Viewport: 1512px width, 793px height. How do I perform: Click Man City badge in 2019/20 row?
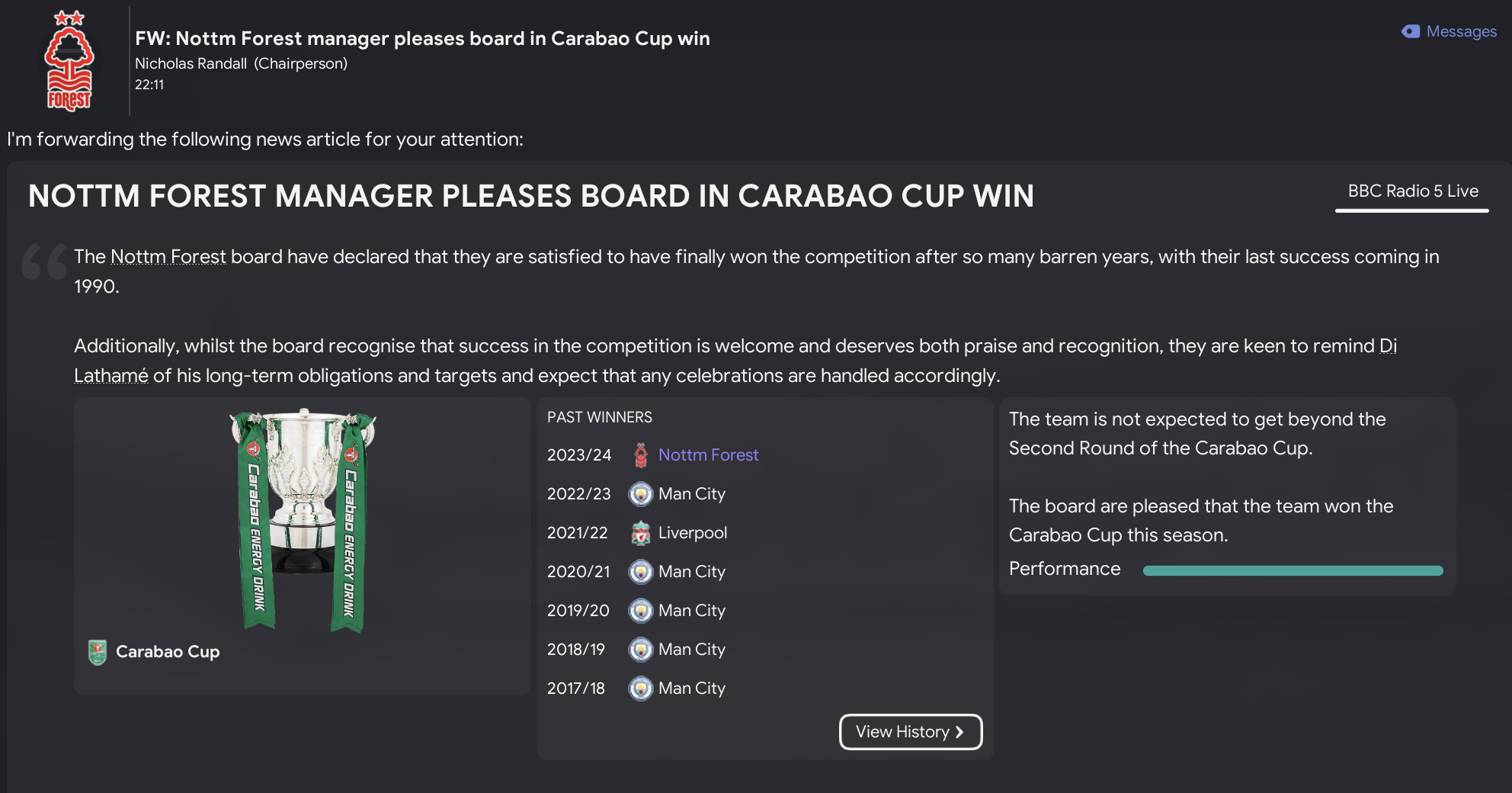click(641, 611)
